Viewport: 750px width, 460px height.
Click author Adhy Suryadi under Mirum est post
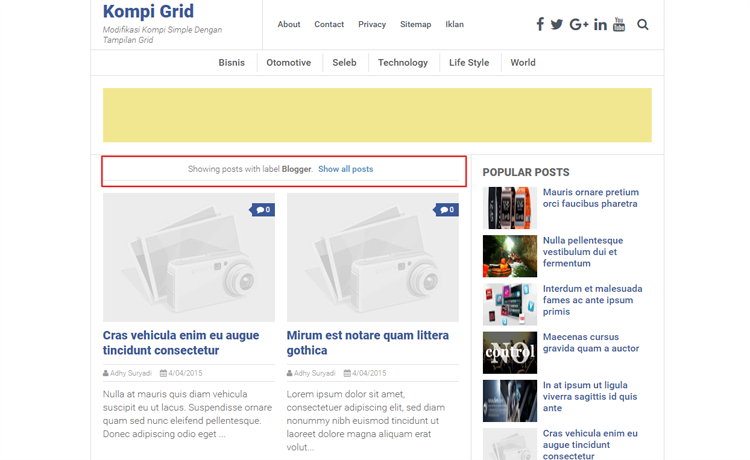pos(311,373)
